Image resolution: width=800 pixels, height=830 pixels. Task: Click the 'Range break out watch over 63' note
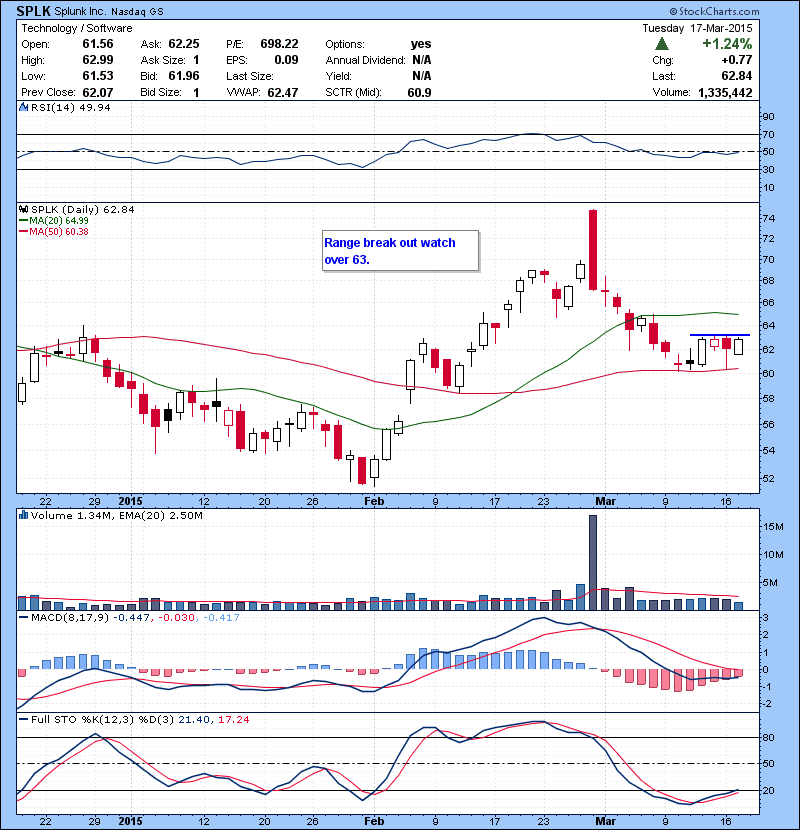(x=400, y=251)
